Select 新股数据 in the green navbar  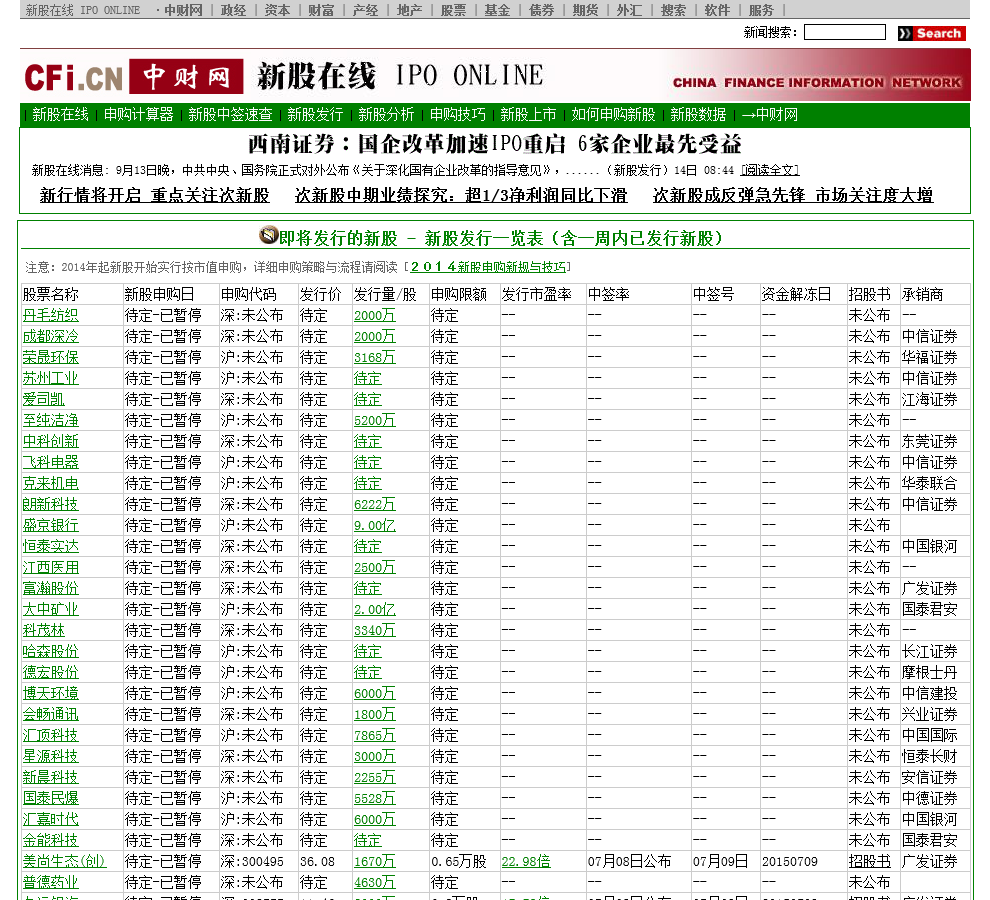698,114
